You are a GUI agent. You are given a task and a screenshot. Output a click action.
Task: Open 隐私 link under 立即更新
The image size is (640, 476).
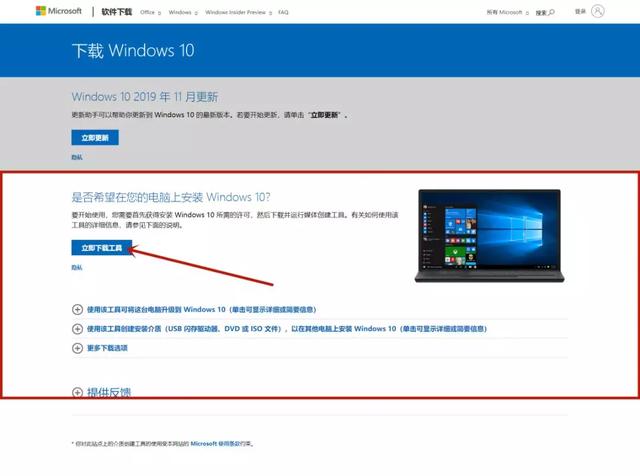[x=77, y=157]
